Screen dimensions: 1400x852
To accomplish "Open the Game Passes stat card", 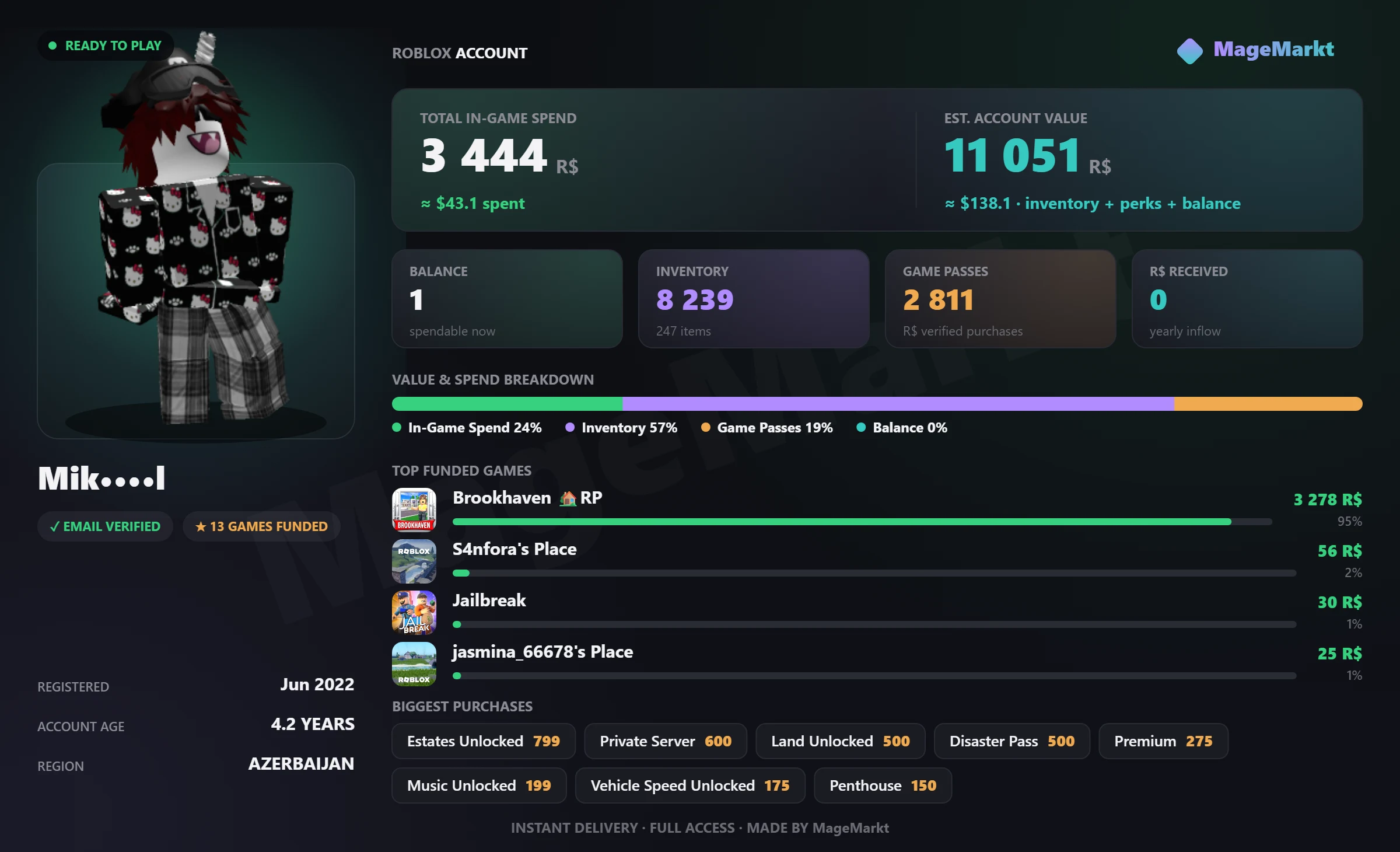I will [1001, 299].
